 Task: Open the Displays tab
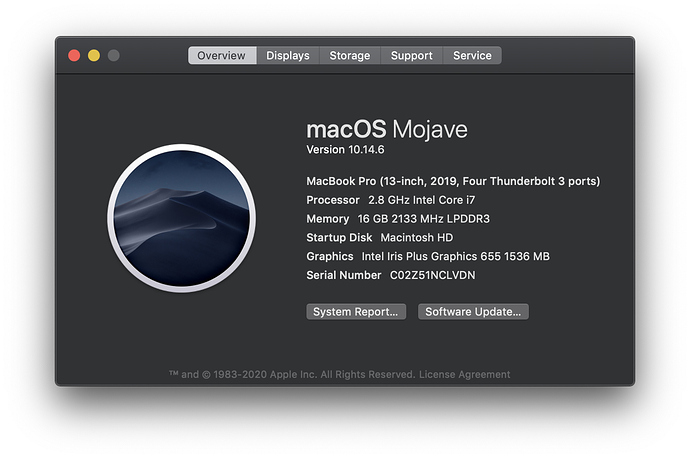(x=288, y=55)
